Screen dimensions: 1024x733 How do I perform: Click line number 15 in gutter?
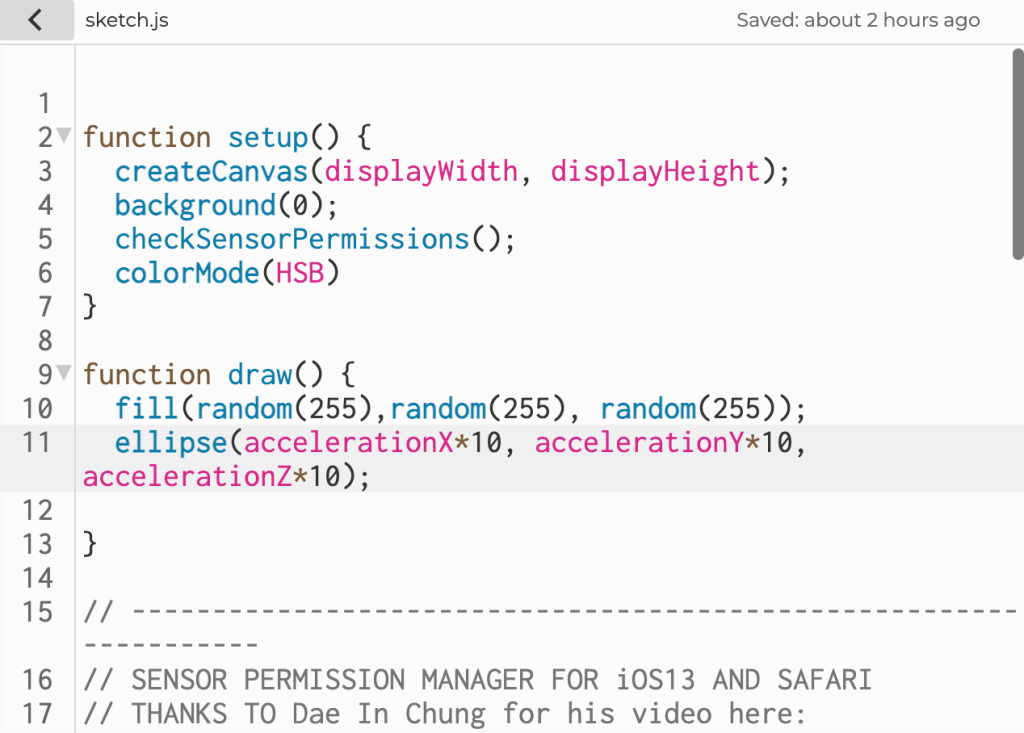(x=36, y=612)
